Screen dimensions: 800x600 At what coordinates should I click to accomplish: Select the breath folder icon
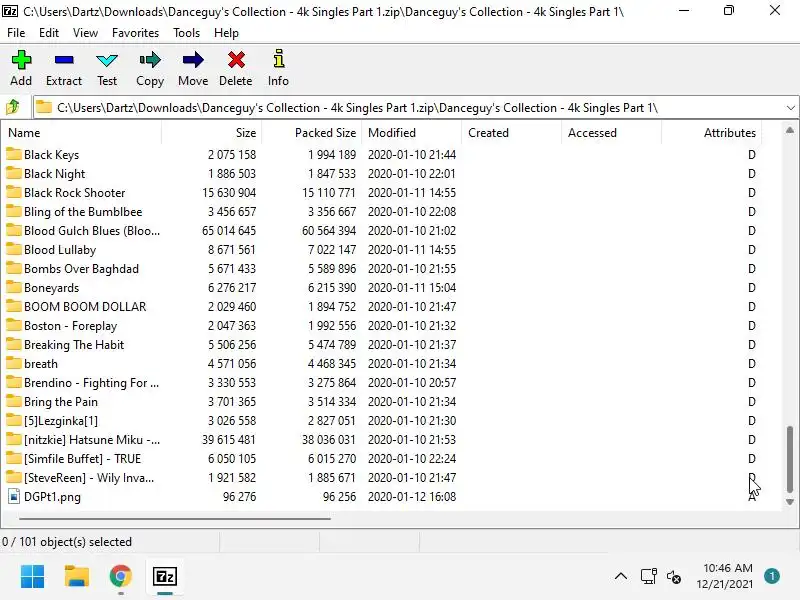click(x=14, y=363)
